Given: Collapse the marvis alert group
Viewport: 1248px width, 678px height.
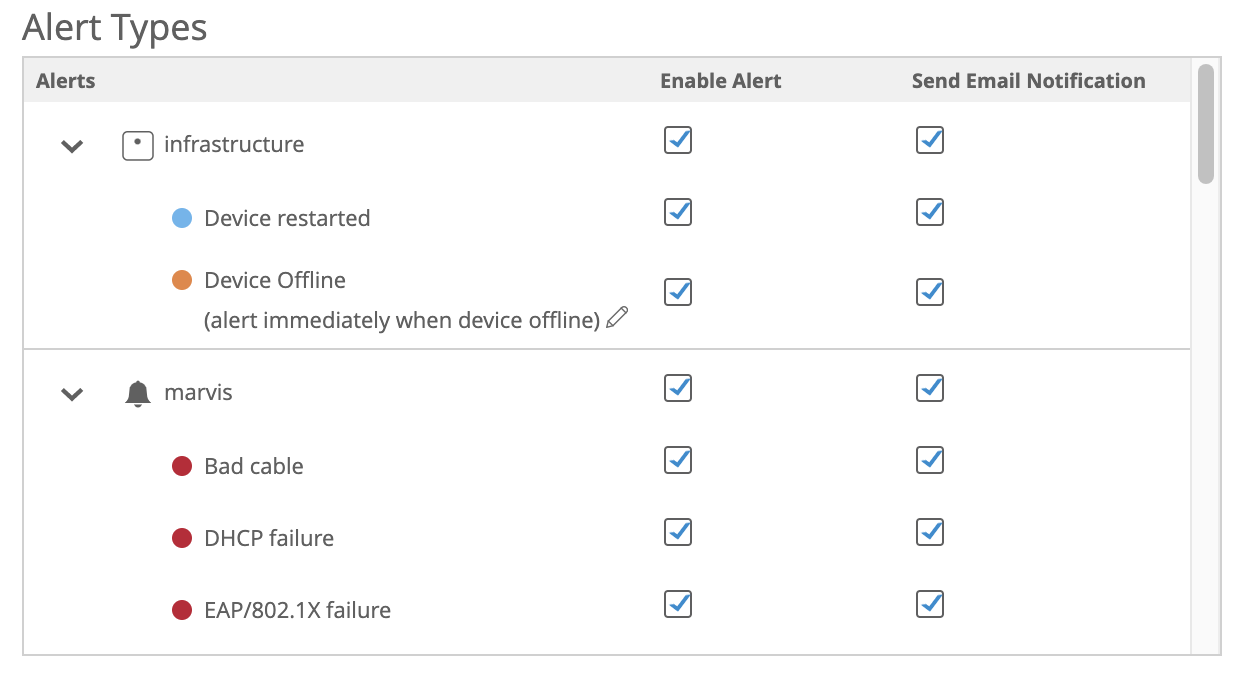Looking at the screenshot, I should (x=72, y=394).
